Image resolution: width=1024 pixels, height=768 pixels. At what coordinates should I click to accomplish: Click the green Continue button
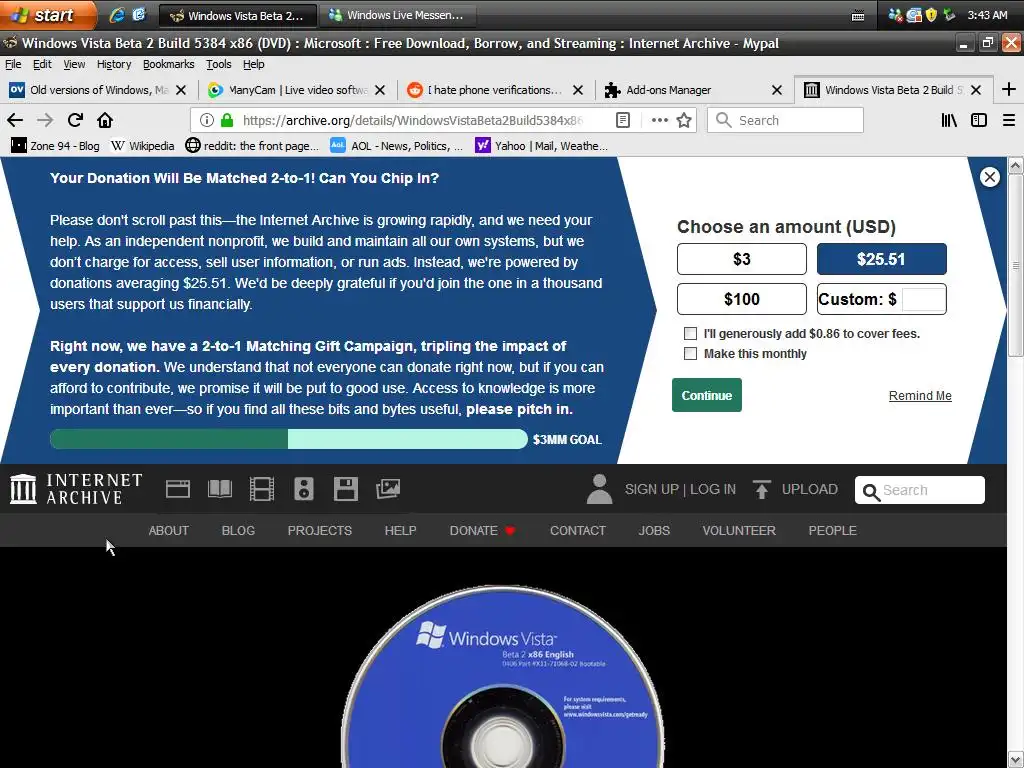[x=707, y=395]
